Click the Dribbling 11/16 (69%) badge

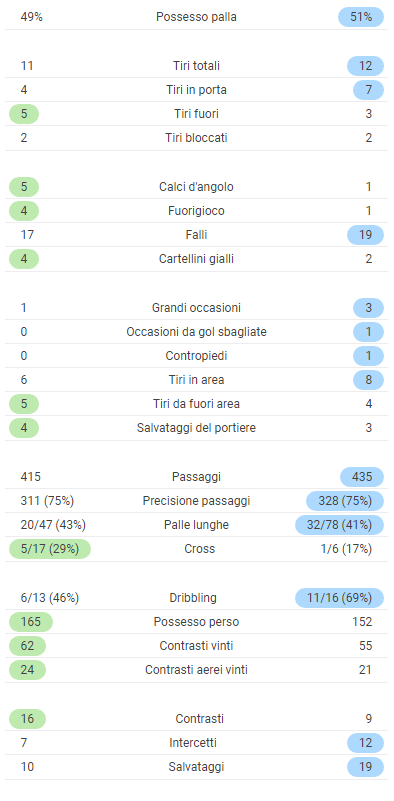[339, 598]
